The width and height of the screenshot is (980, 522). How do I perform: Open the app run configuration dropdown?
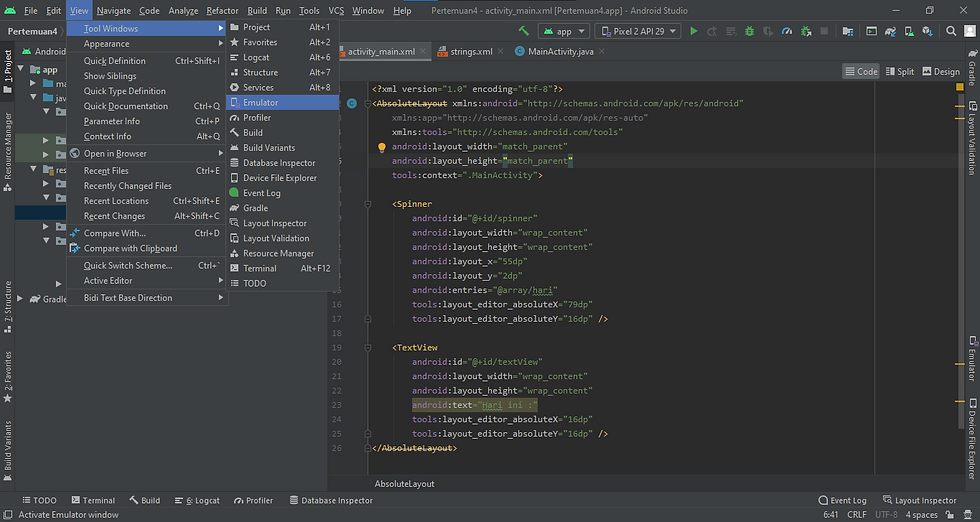564,31
